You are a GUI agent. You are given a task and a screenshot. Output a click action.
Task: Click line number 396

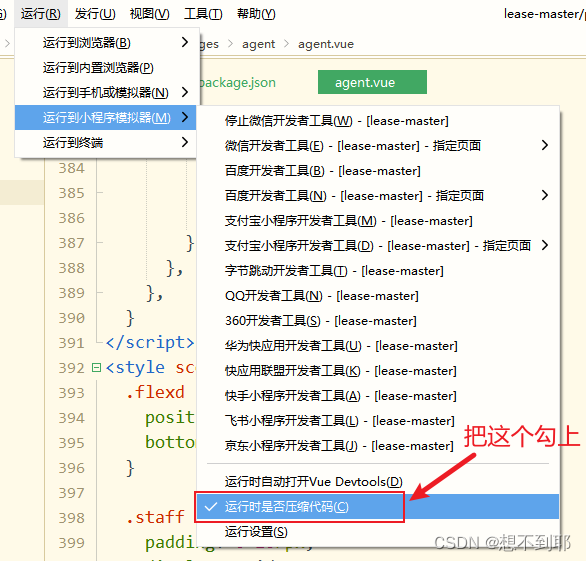[x=71, y=468]
